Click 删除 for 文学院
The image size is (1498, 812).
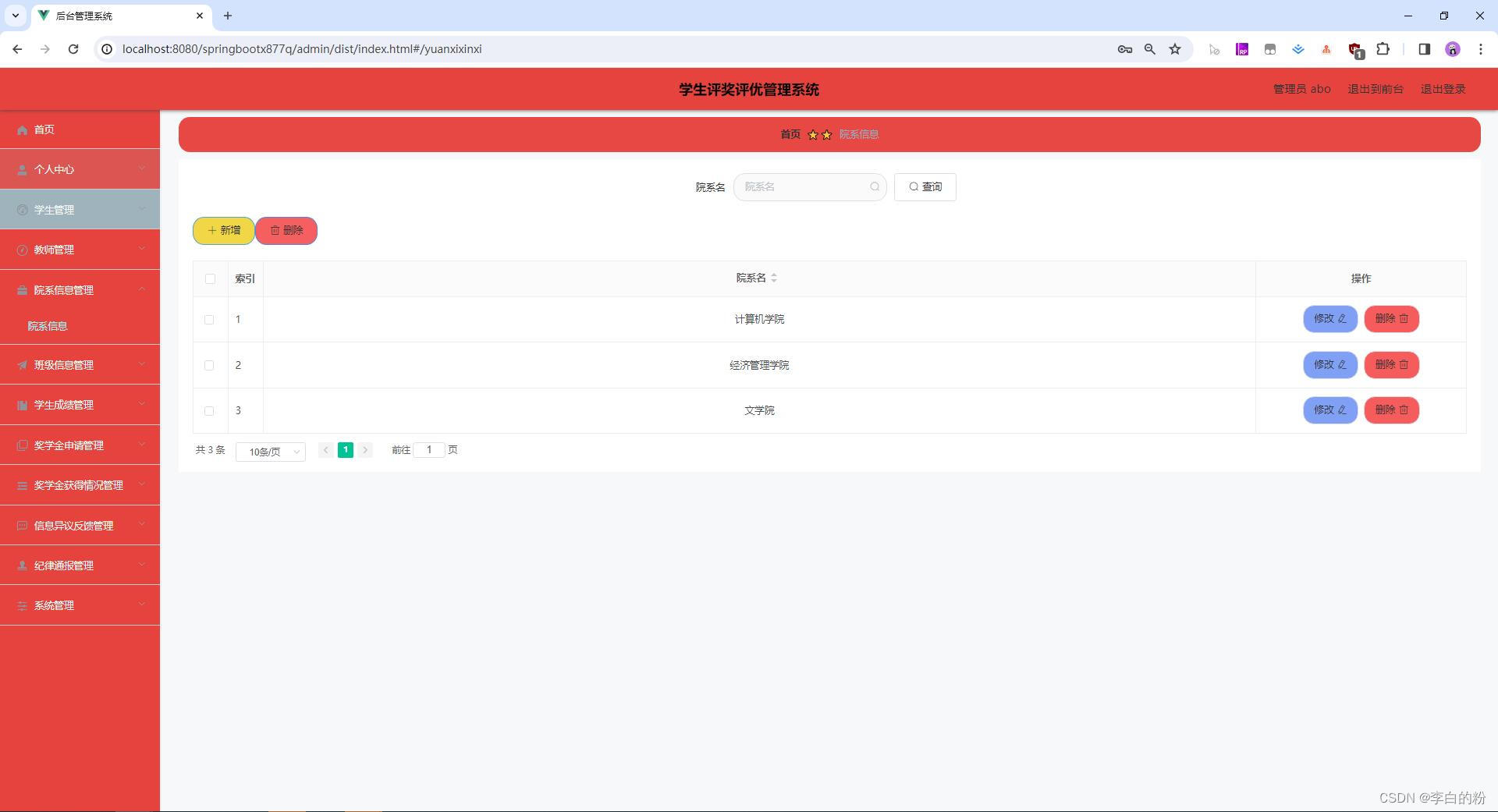1392,410
